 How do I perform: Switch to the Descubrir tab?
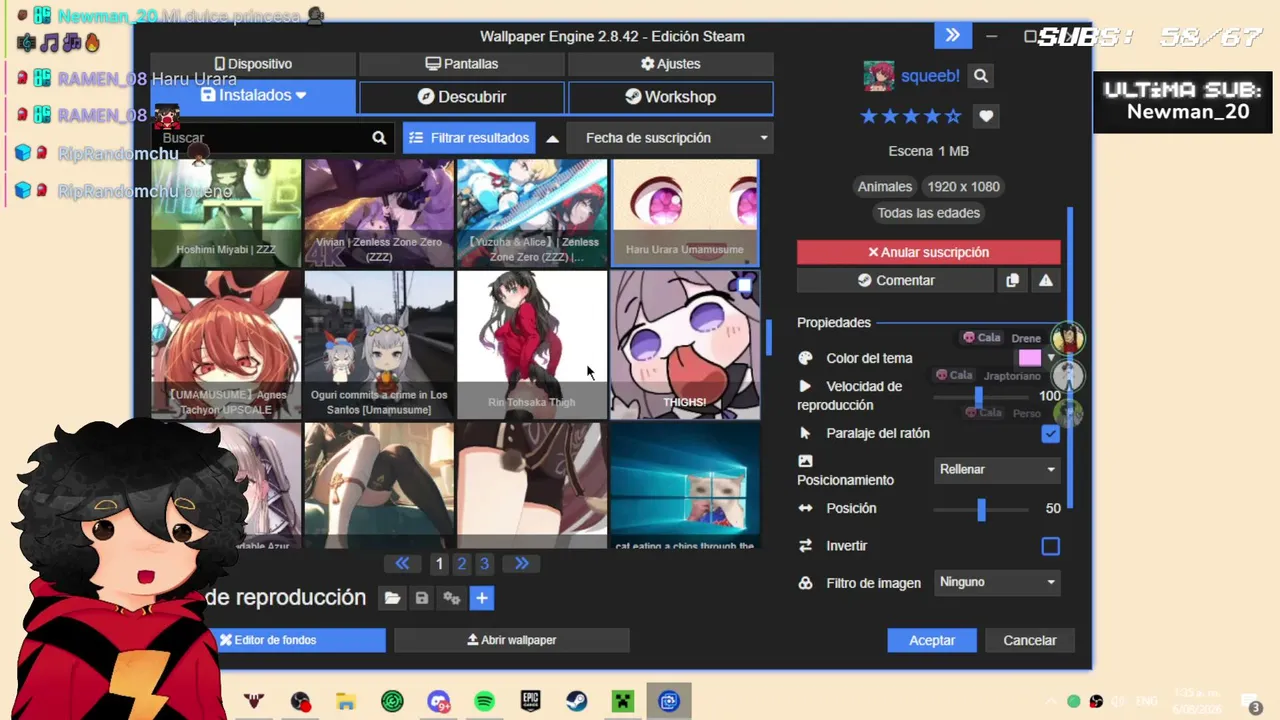(x=462, y=97)
